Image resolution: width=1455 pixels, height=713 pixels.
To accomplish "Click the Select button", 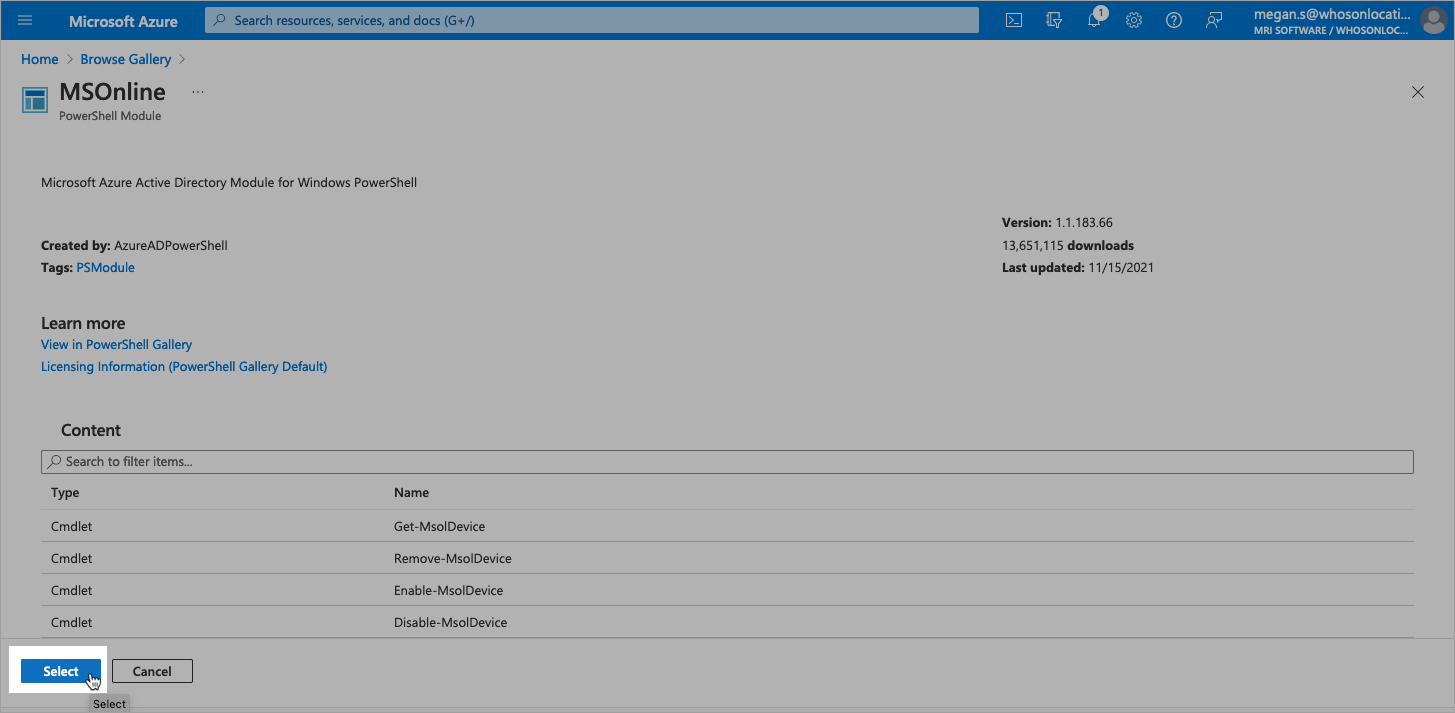I will click(x=61, y=671).
